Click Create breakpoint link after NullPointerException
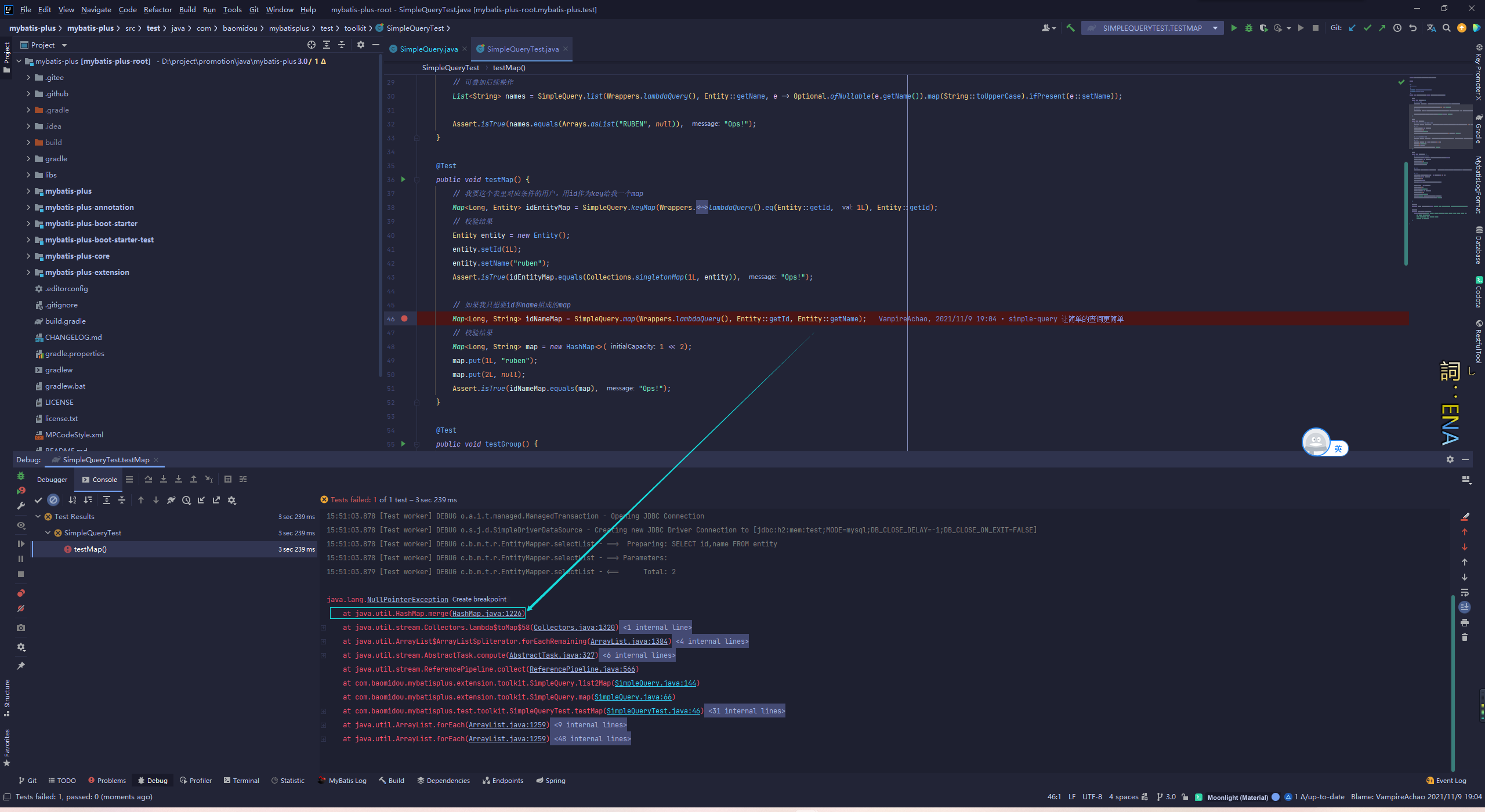The height and width of the screenshot is (812, 1485). point(479,599)
